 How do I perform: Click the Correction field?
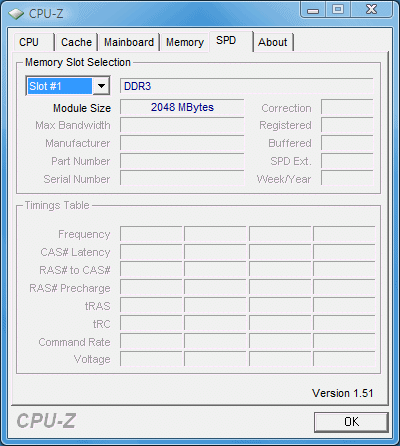347,107
